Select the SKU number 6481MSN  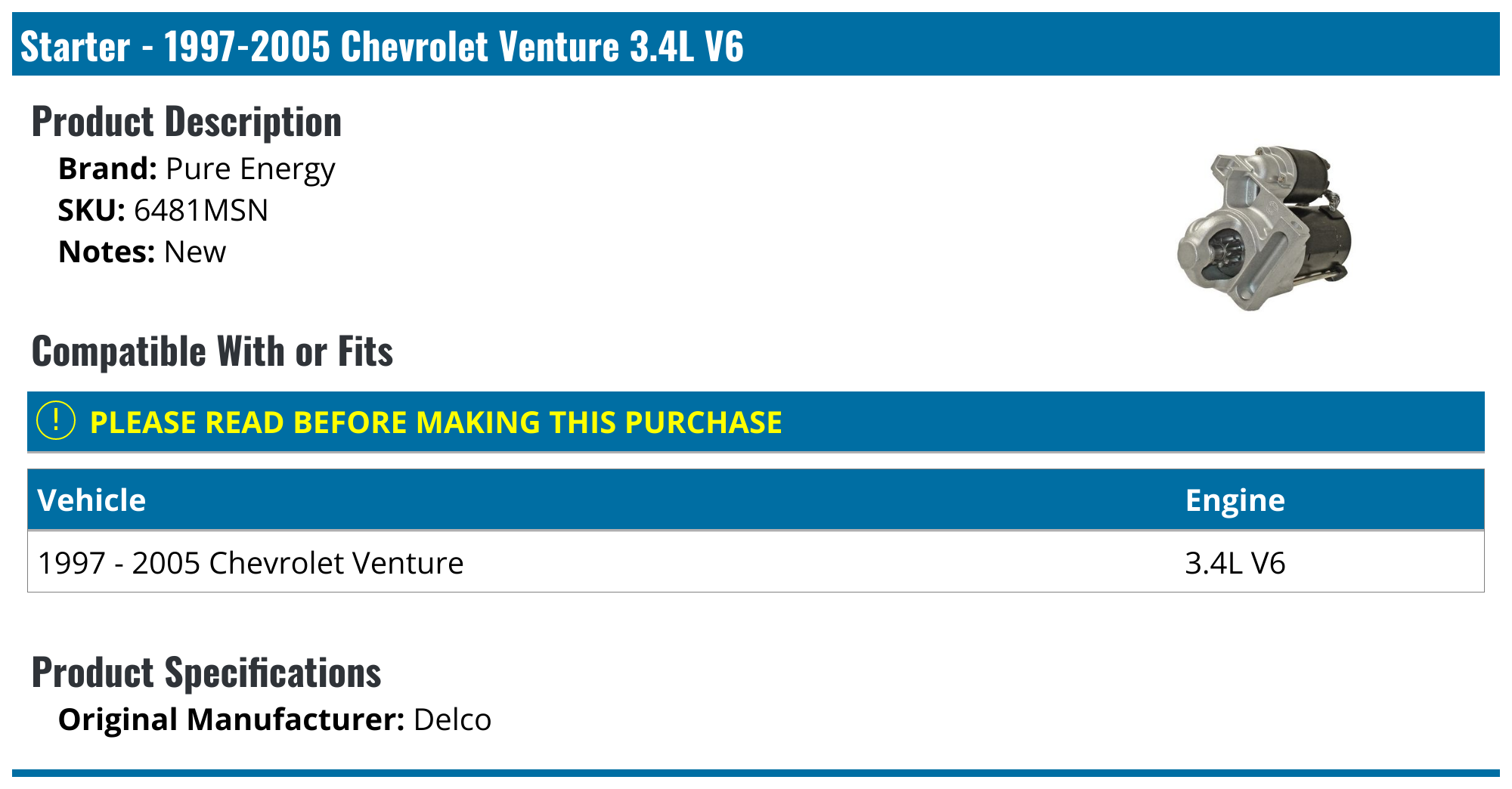click(x=201, y=210)
